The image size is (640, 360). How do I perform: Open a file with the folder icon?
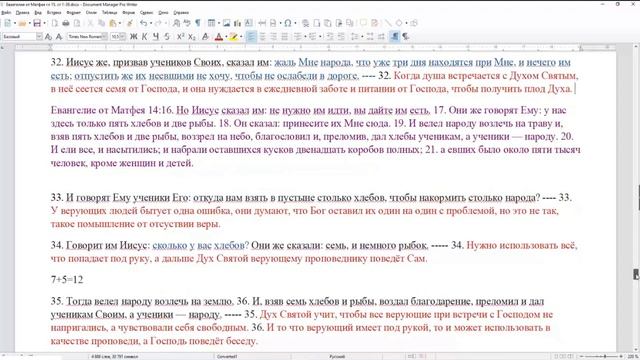point(22,23)
